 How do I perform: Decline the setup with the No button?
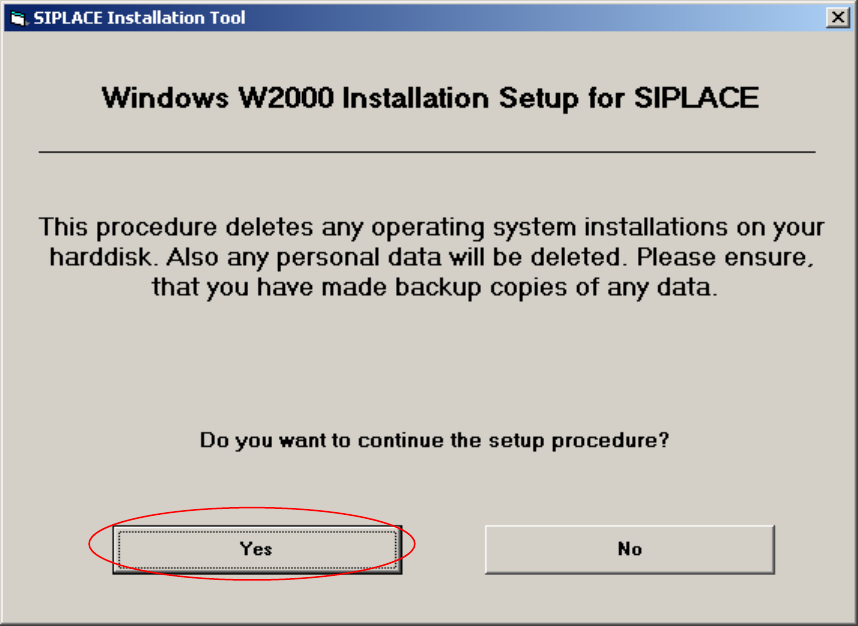(x=629, y=549)
